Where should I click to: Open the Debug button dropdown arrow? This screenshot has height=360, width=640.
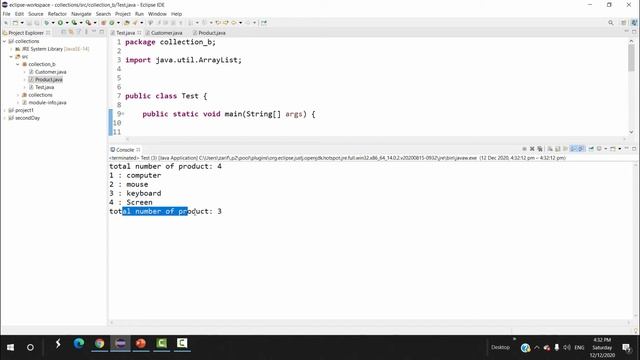tap(53, 23)
